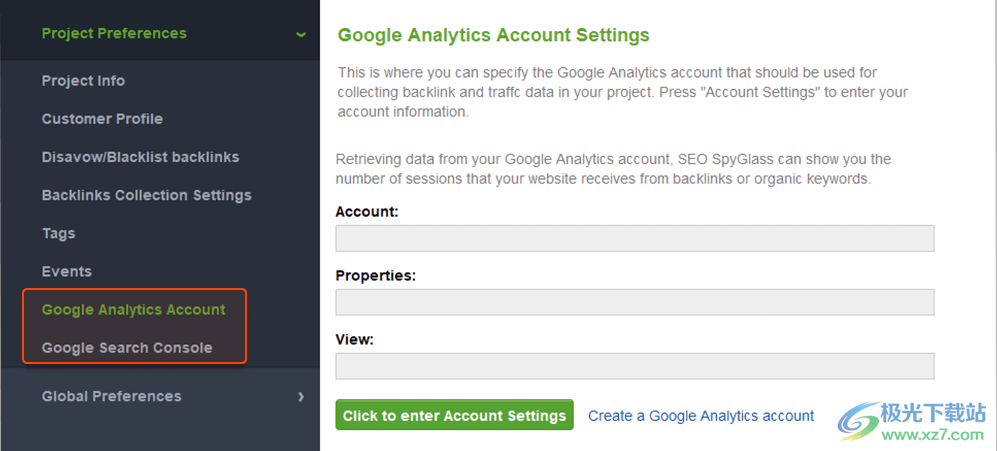
Task: Click the 'Click to enter Account Settings' button
Action: pos(455,415)
